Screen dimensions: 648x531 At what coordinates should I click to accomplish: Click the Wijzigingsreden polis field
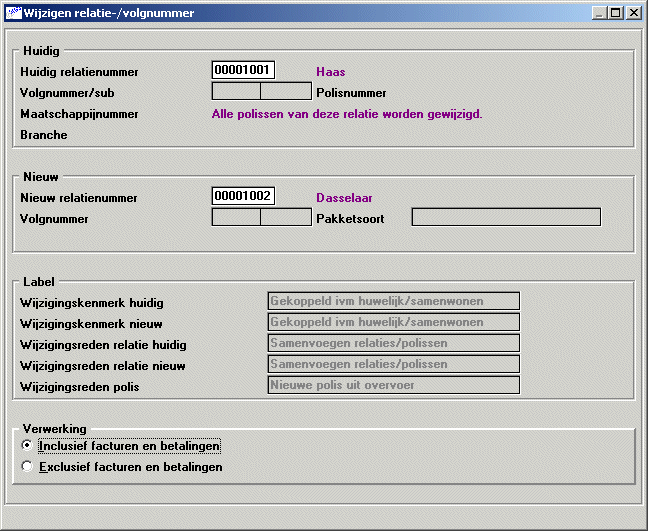[x=394, y=385]
